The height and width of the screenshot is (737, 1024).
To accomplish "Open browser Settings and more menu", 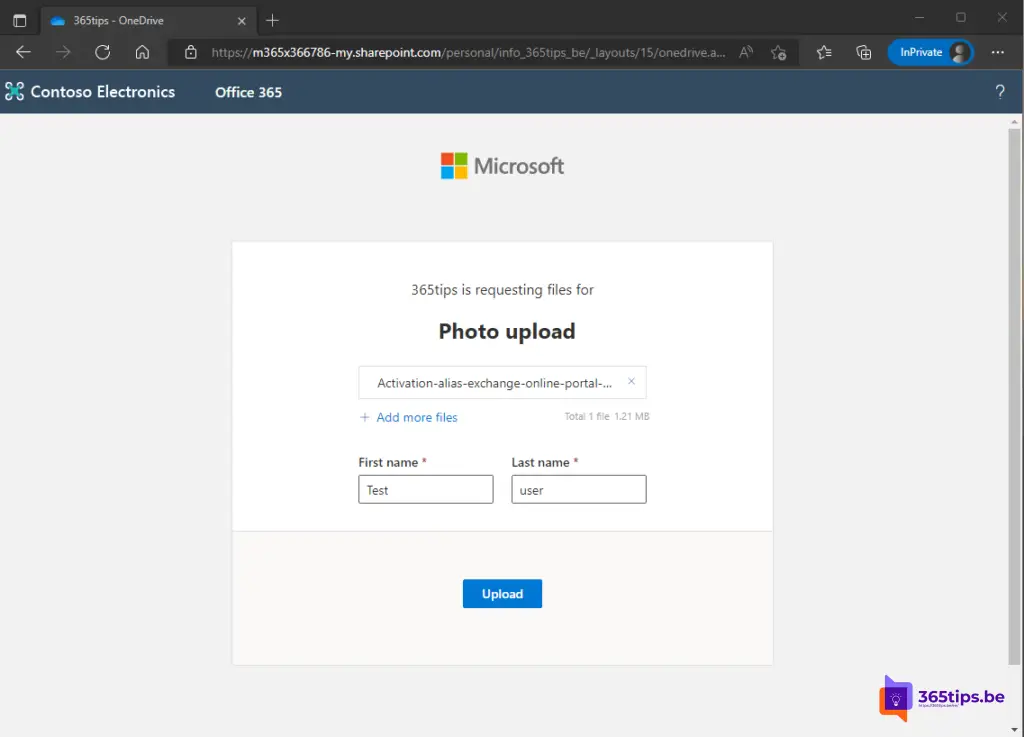I will [x=997, y=53].
